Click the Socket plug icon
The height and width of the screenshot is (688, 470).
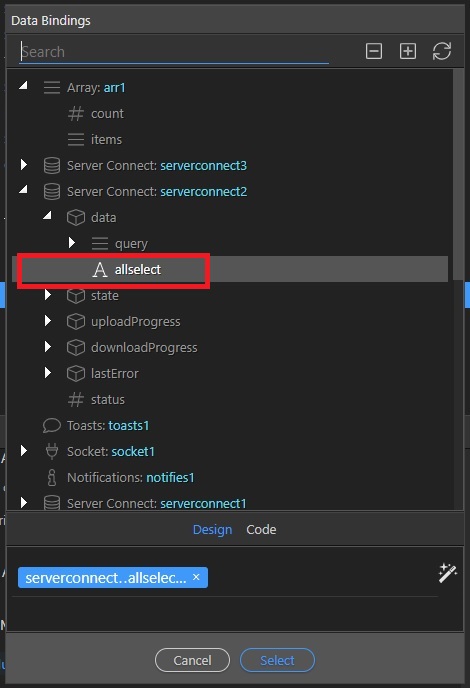pyautogui.click(x=52, y=451)
